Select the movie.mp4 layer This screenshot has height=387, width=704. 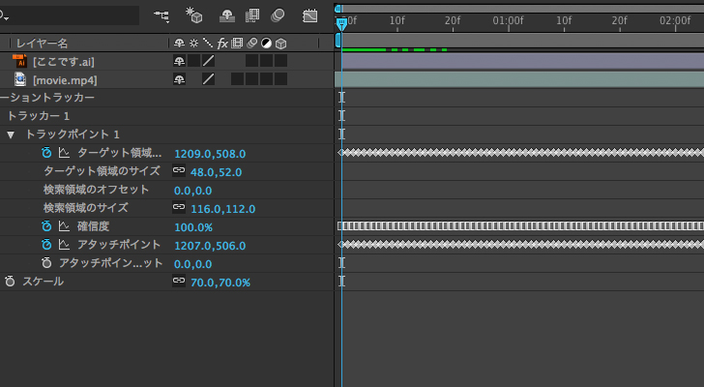65,80
